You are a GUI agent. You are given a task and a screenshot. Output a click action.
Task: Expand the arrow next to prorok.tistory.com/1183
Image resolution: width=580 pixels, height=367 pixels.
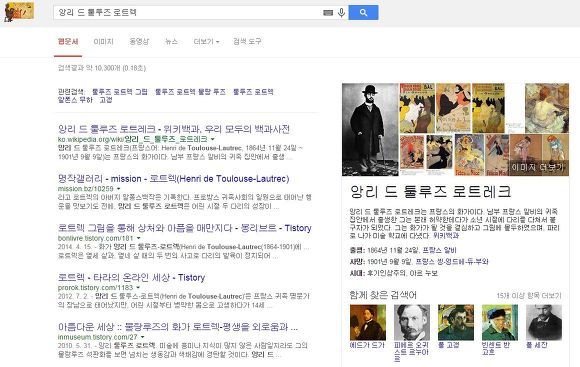tap(138, 287)
